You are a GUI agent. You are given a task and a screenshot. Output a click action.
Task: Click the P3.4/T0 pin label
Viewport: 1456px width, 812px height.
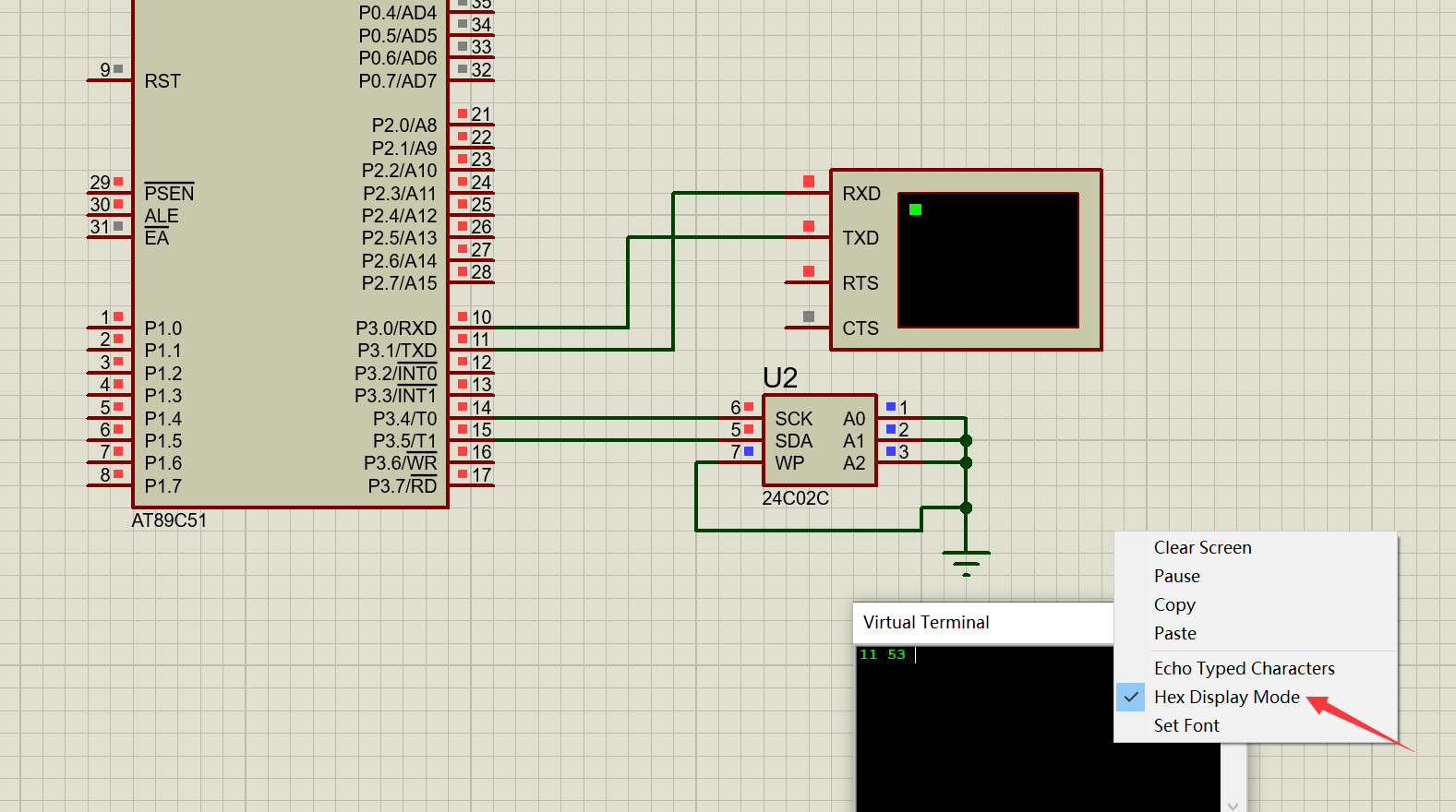(x=404, y=419)
